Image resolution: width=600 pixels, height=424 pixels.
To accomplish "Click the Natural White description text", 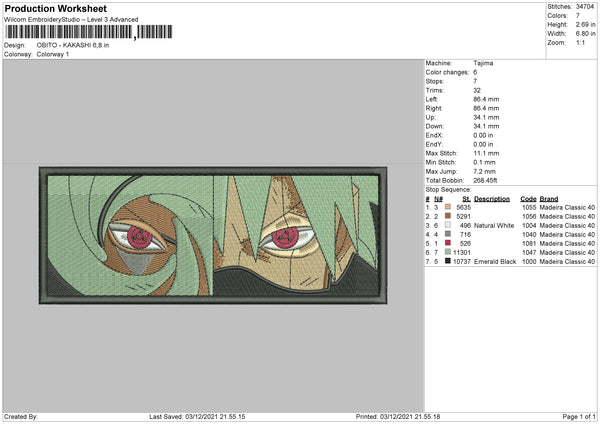I will click(494, 226).
